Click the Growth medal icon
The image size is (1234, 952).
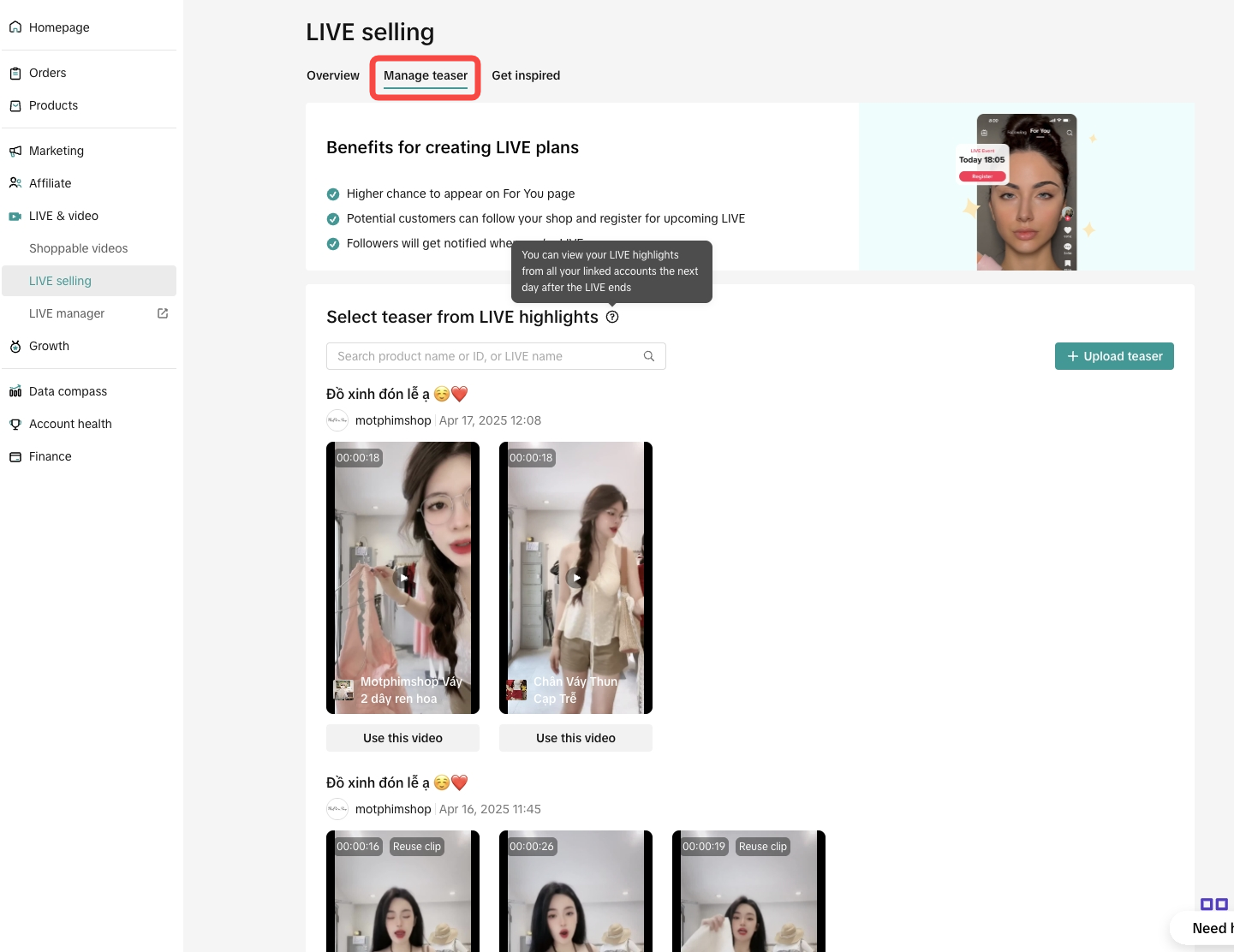pyautogui.click(x=15, y=347)
